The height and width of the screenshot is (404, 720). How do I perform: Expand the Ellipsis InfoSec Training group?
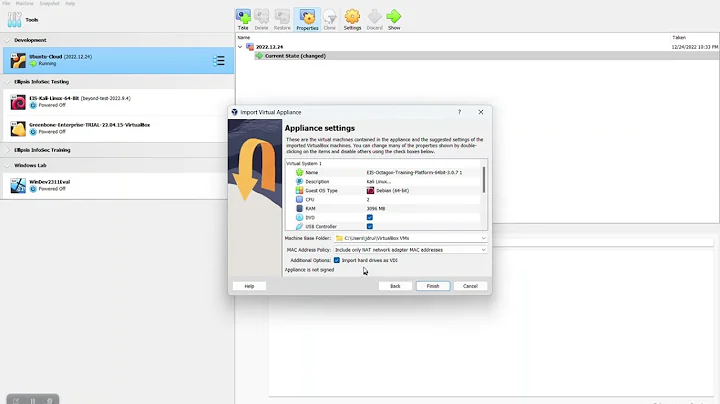tap(7, 150)
